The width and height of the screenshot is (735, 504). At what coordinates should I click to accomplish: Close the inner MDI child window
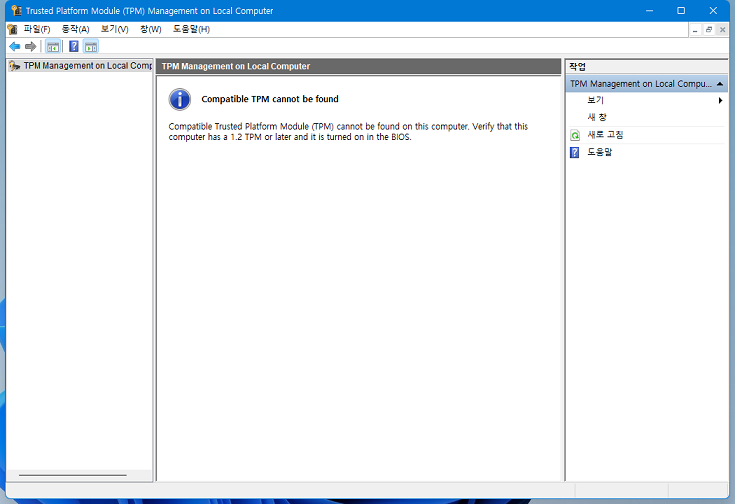722,30
